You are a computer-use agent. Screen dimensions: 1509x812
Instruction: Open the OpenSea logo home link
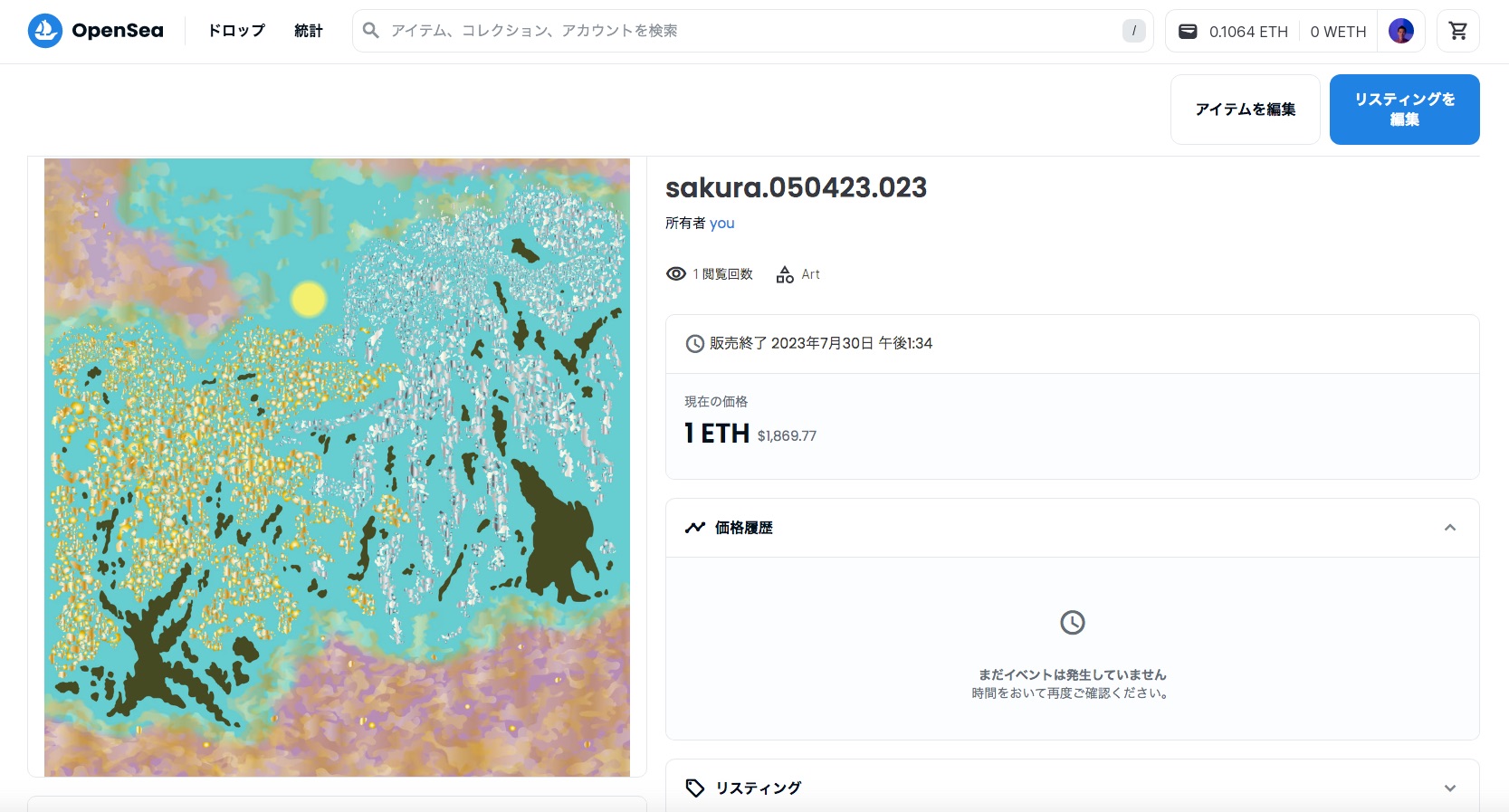coord(96,31)
